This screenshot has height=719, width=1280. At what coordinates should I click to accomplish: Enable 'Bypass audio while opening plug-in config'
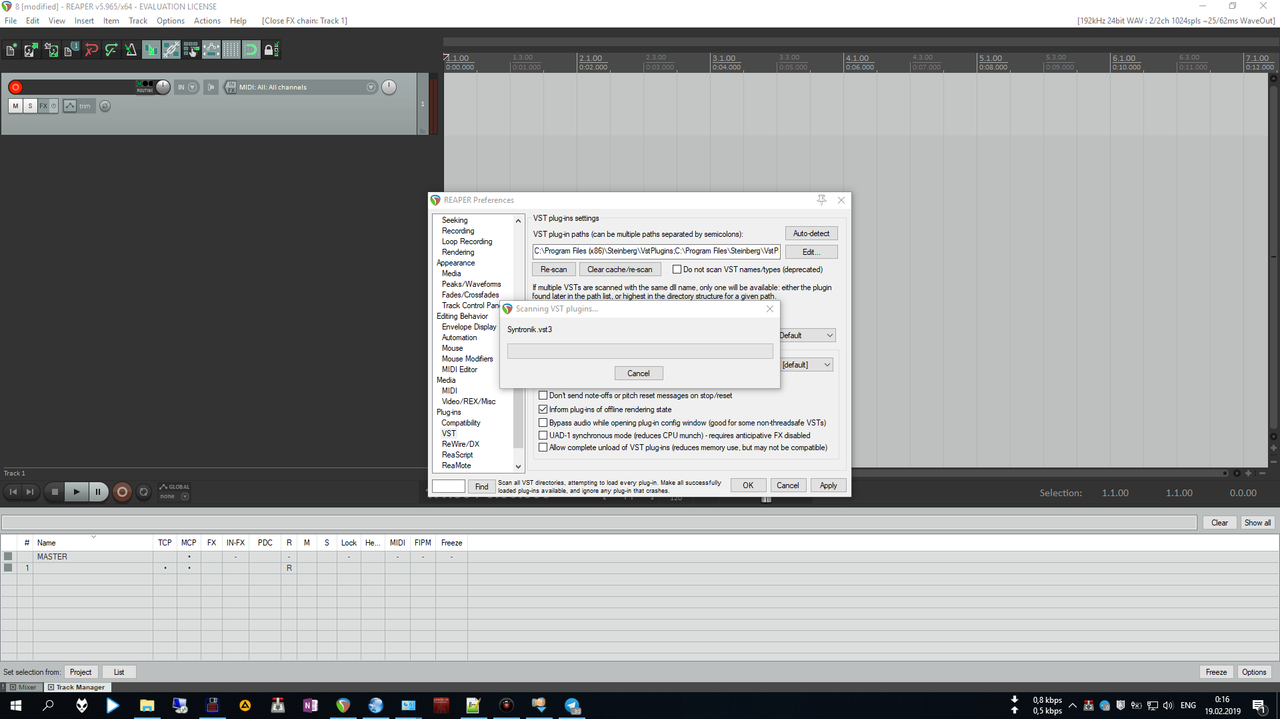[x=543, y=422]
